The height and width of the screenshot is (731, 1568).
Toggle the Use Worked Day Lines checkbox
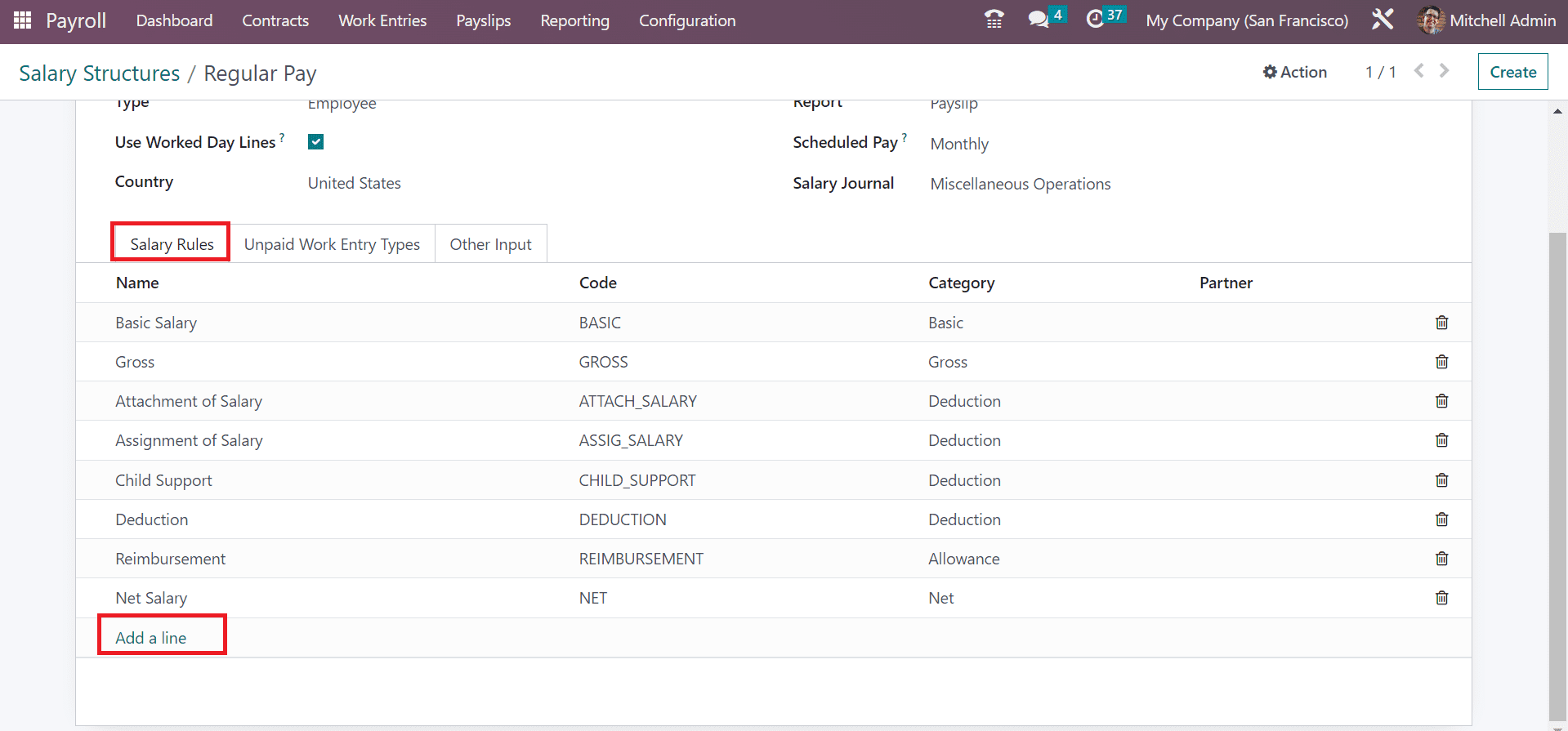pyautogui.click(x=316, y=142)
